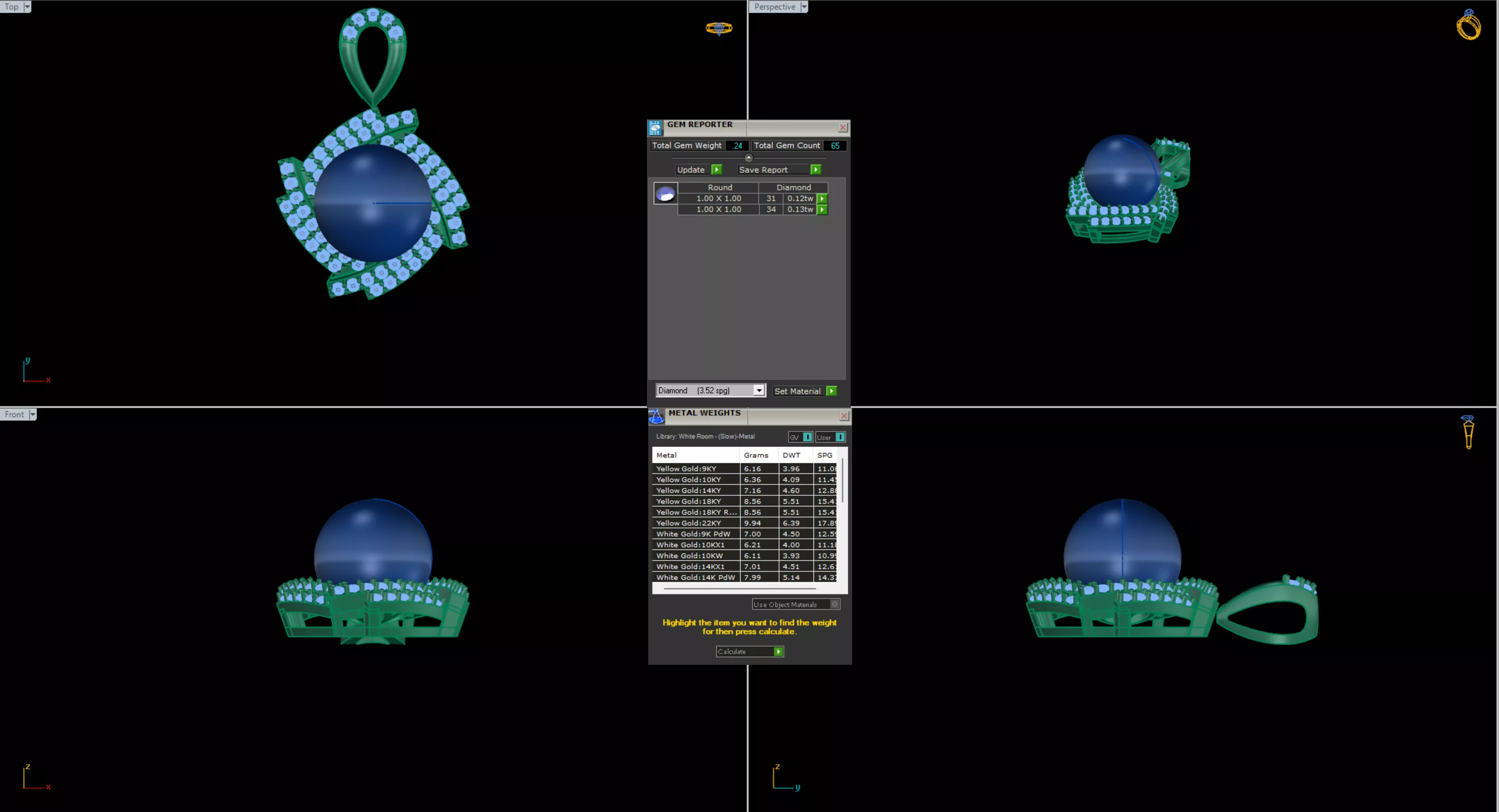Open the Front viewport dropdown arrow
Screen dimensions: 1499x812
[x=33, y=414]
